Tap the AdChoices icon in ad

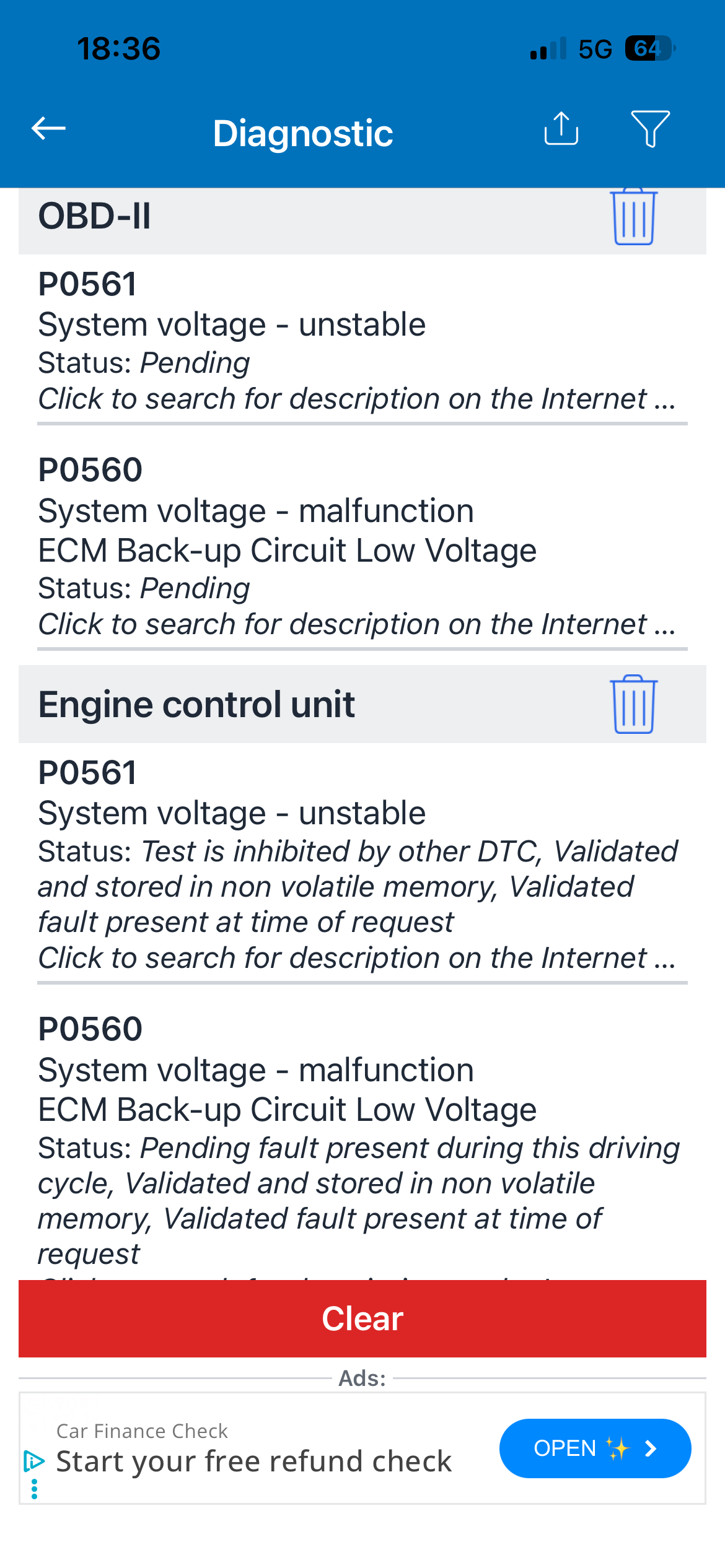tap(33, 1461)
